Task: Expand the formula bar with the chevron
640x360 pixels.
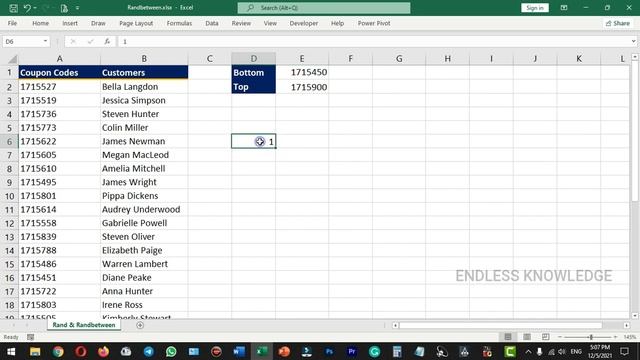Action: tap(633, 41)
